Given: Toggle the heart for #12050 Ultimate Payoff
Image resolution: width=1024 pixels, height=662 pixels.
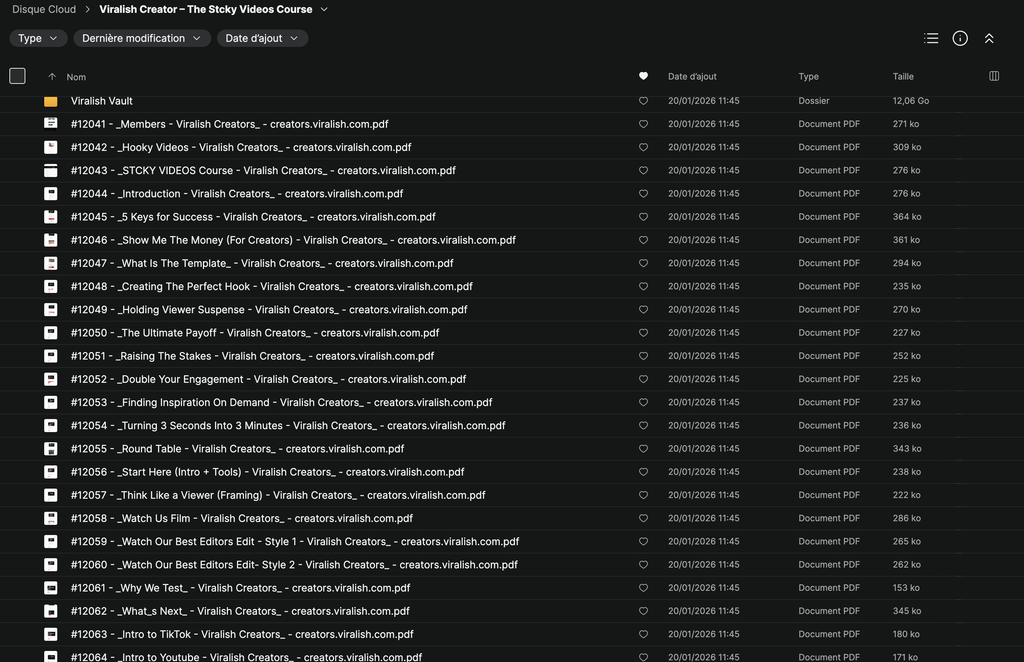Looking at the screenshot, I should [x=643, y=332].
